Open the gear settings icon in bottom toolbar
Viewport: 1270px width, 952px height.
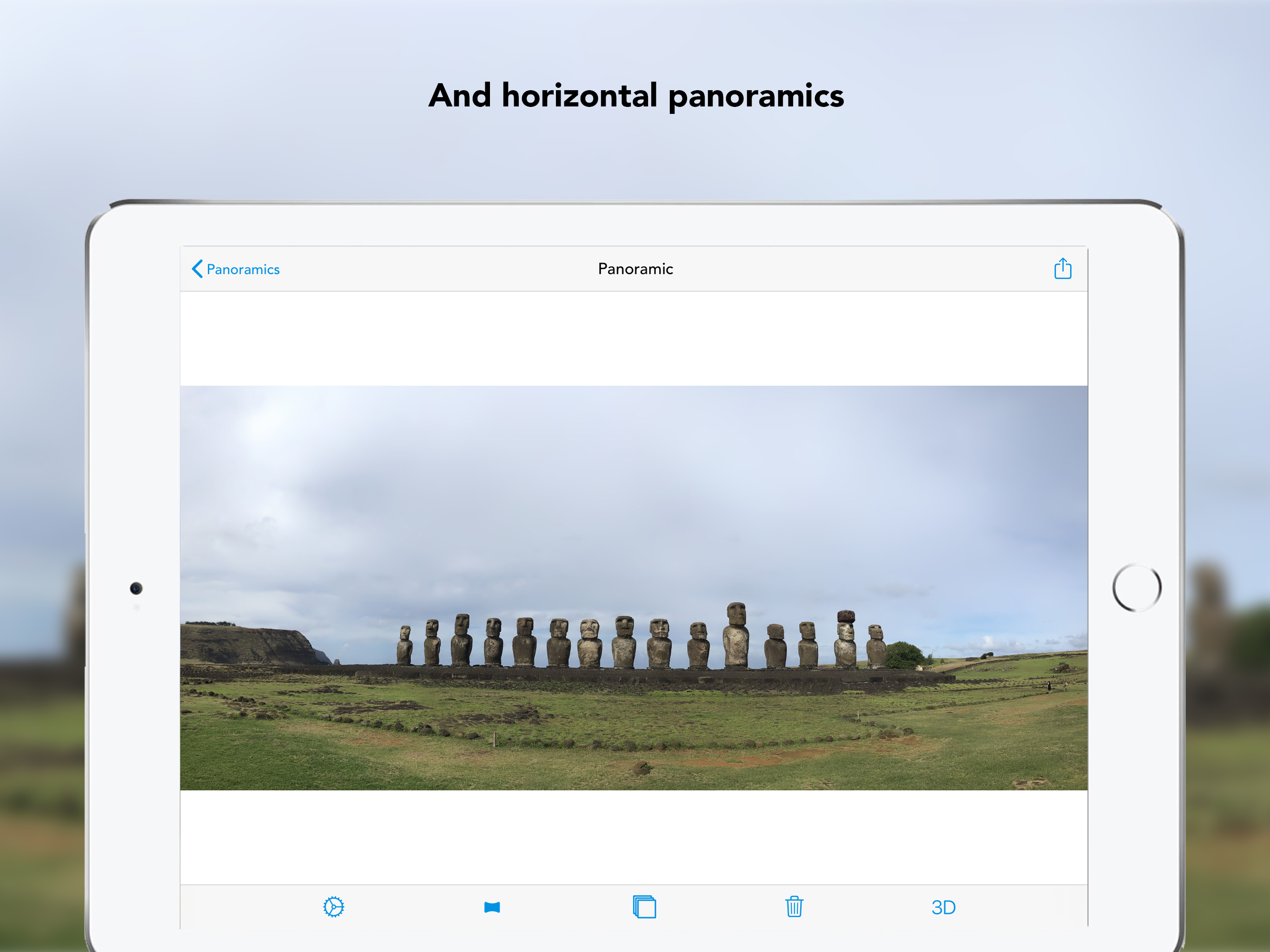point(334,906)
